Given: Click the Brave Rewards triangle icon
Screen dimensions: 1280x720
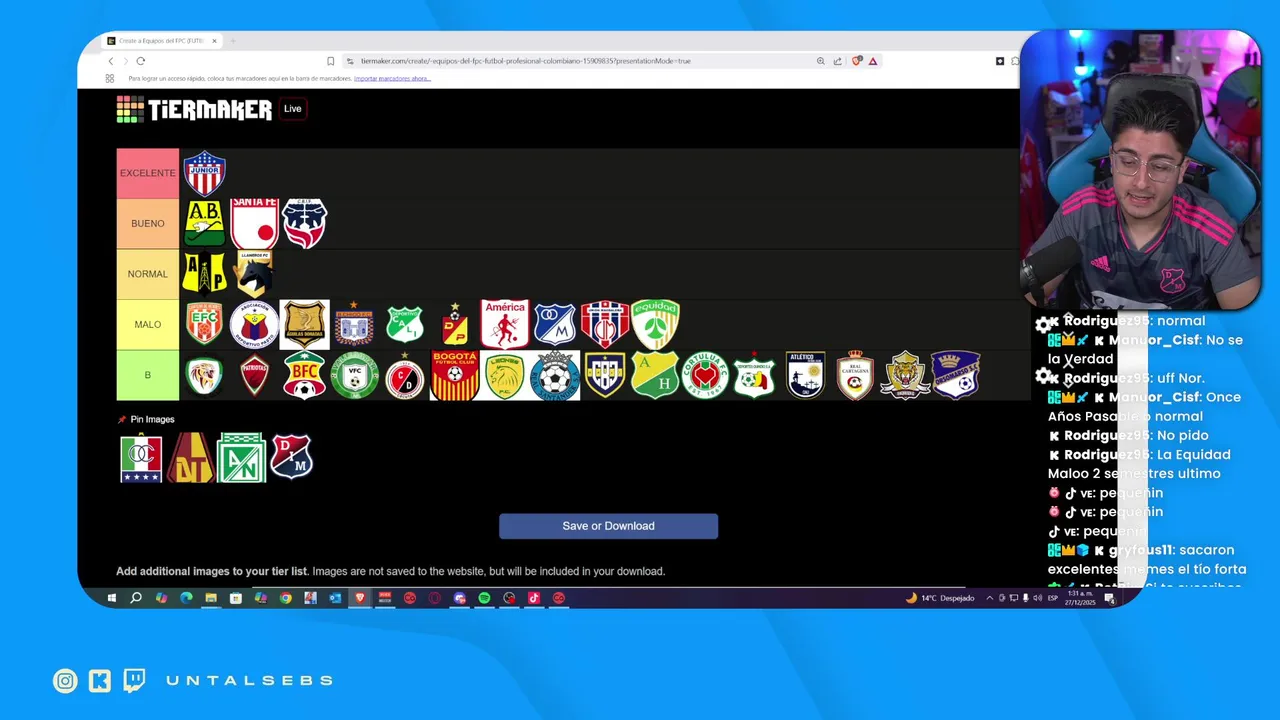Looking at the screenshot, I should tap(873, 61).
